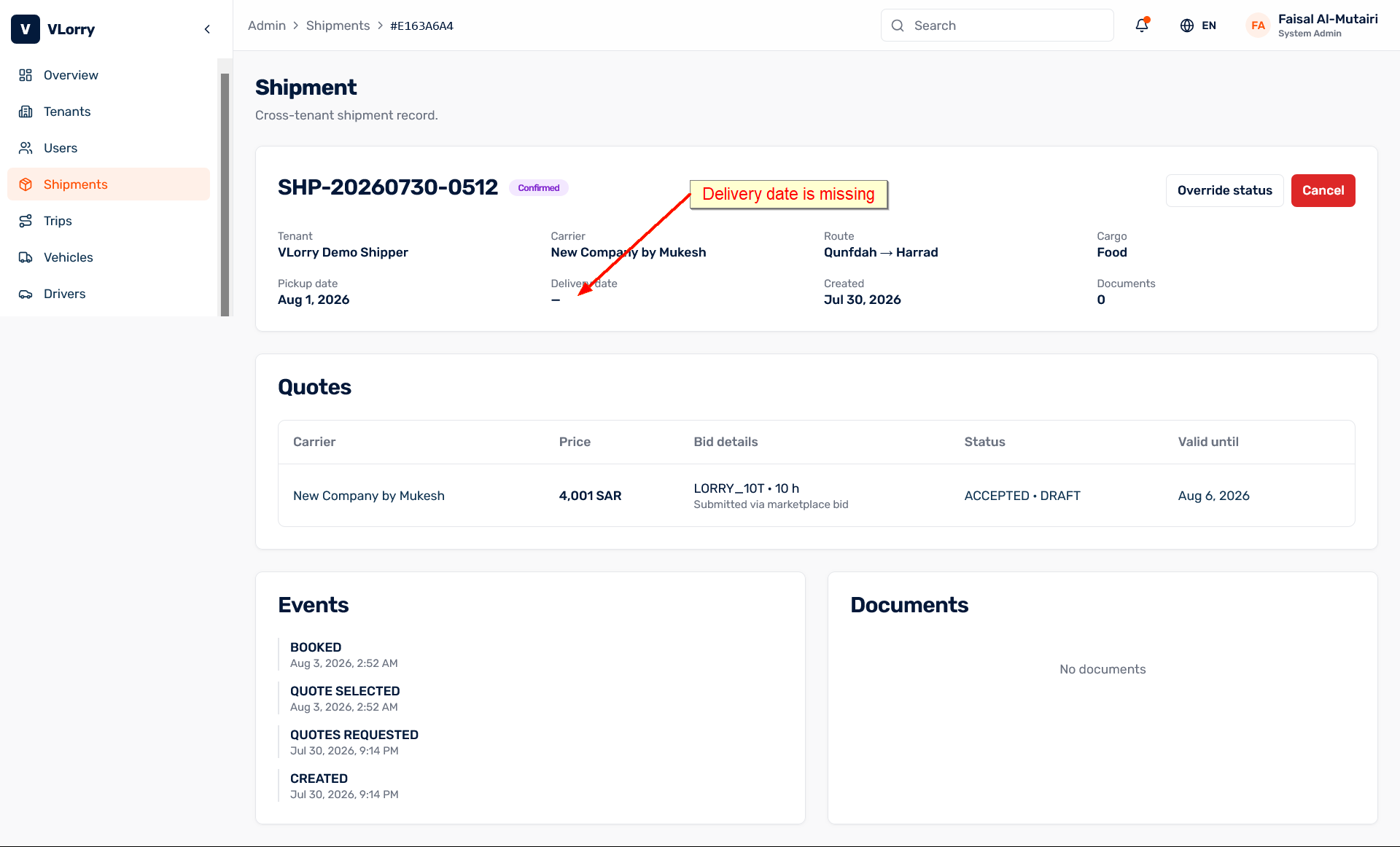Open the Vehicles menu item
1400x847 pixels.
(109, 257)
